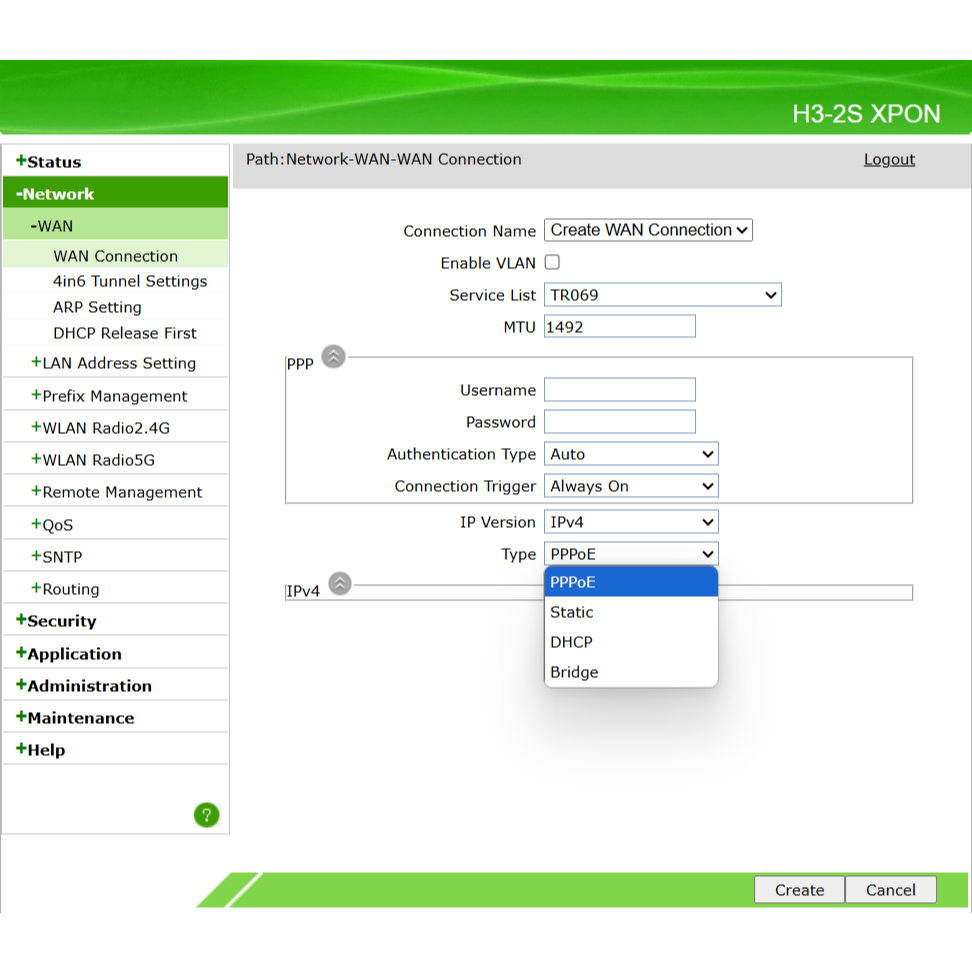
Task: Tick the Enable VLAN checkbox
Action: [552, 262]
